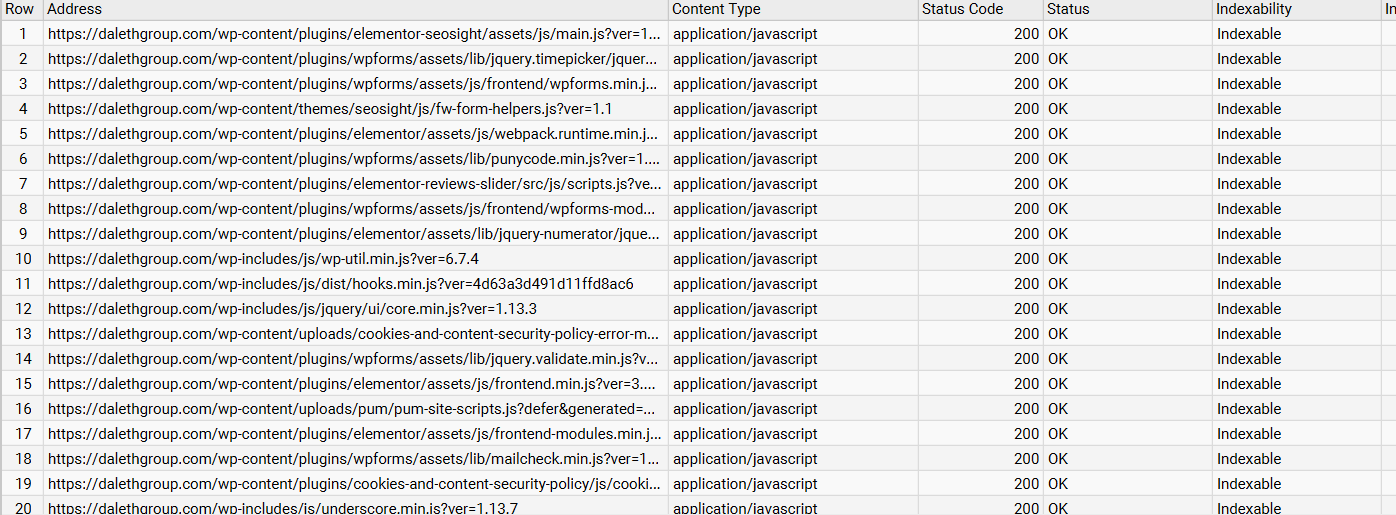The image size is (1396, 515).
Task: Select the elementor-seosight main.js address in row 1
Action: click(355, 34)
